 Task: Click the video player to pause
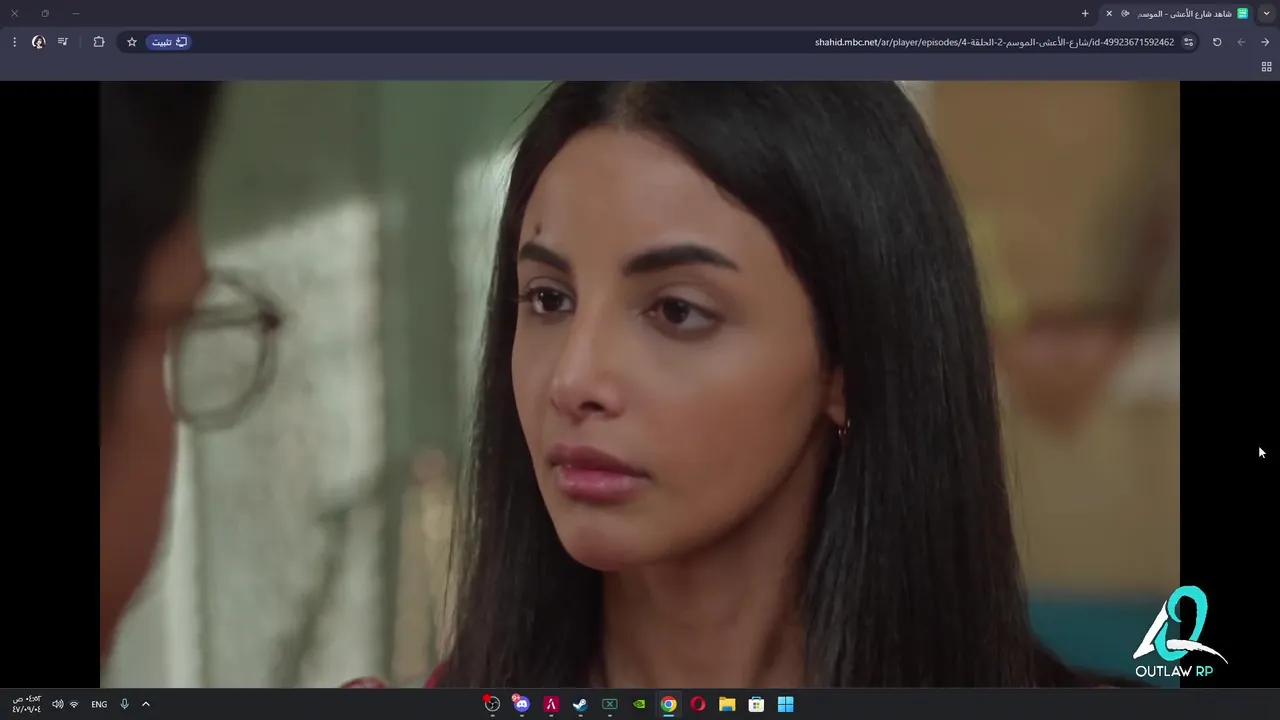point(640,384)
